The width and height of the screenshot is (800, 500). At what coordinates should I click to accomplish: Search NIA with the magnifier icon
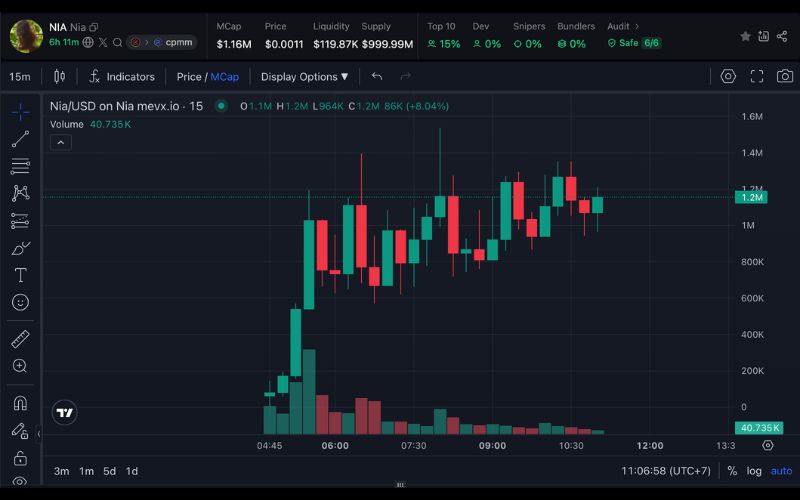(117, 42)
